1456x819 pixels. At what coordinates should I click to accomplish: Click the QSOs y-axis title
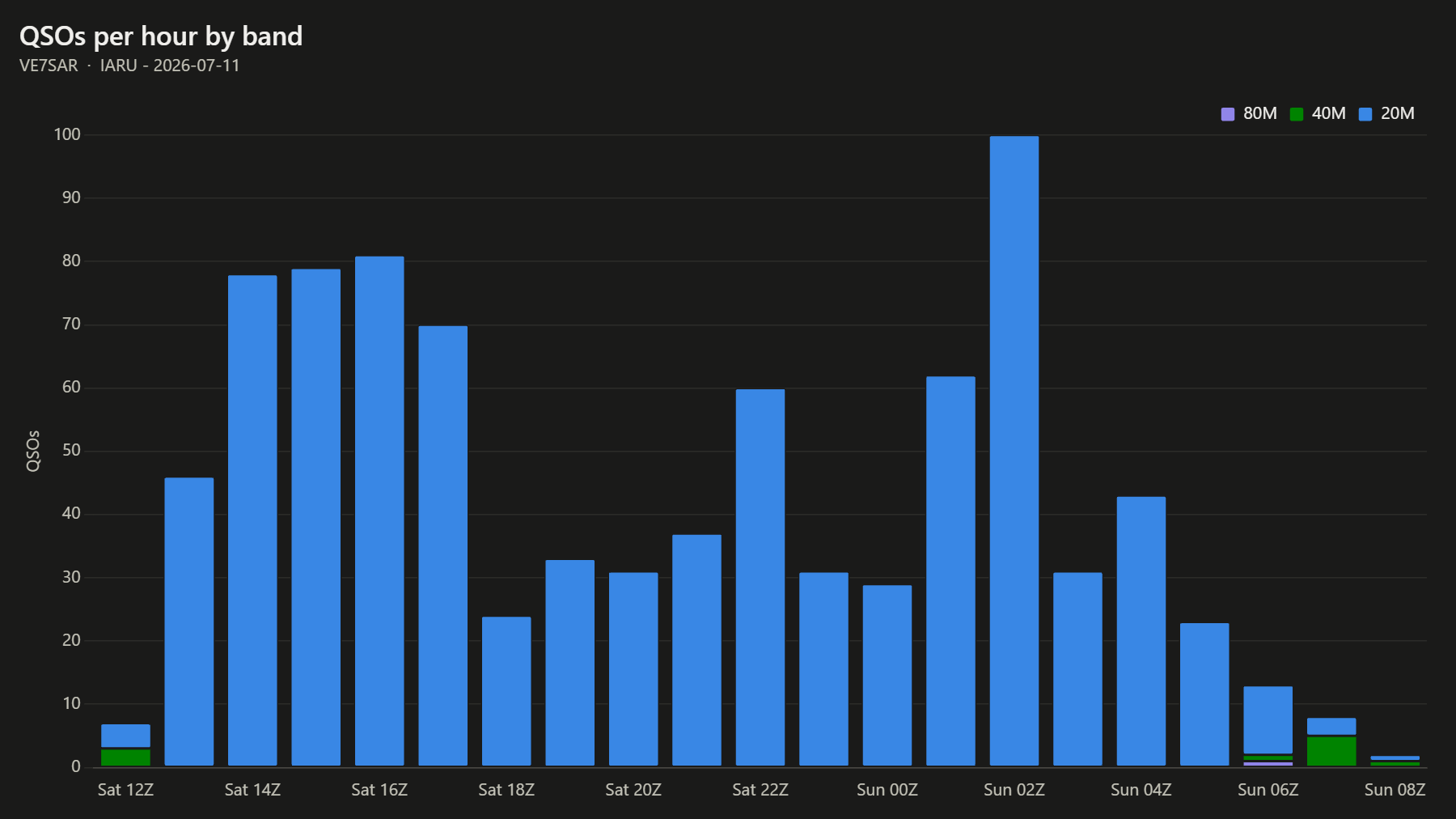pos(33,451)
